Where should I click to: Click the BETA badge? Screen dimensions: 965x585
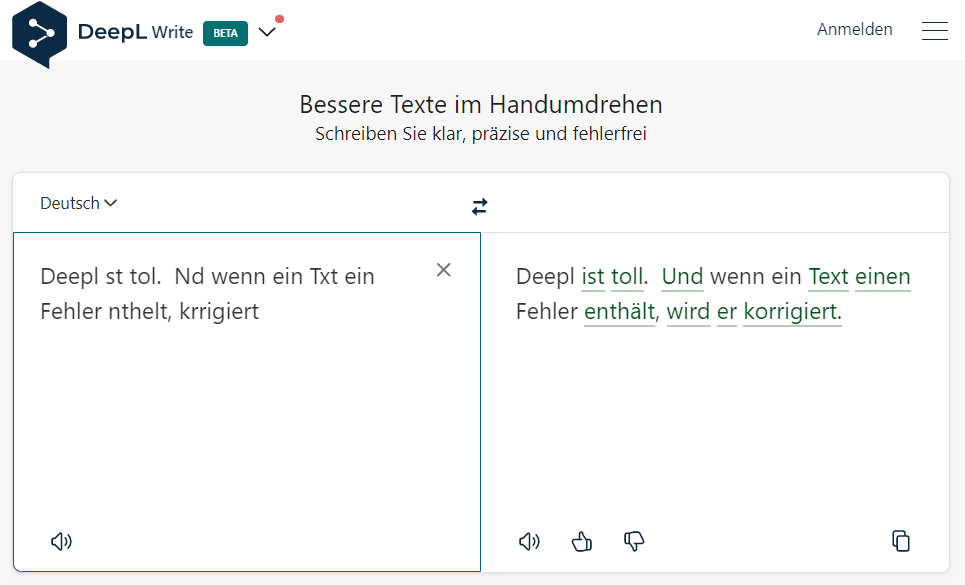click(225, 33)
